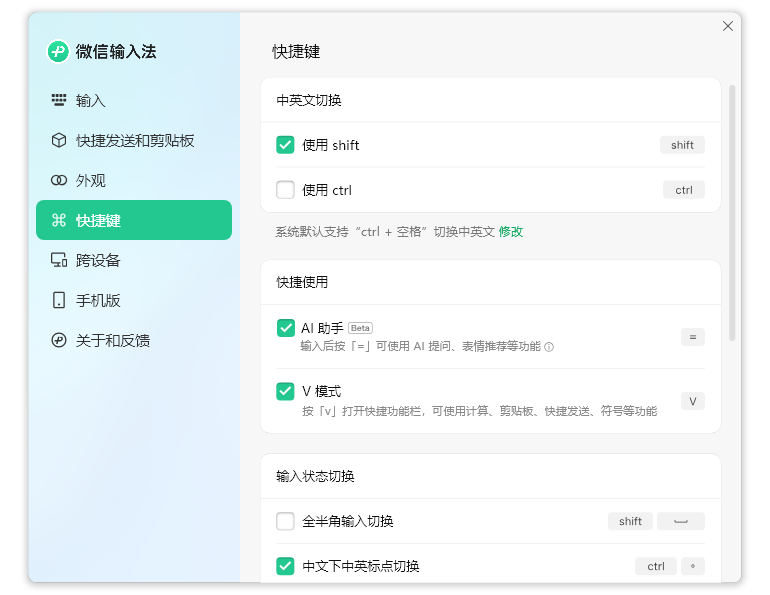Click the WeChat Input logo icon
The width and height of the screenshot is (770, 595).
(x=58, y=52)
